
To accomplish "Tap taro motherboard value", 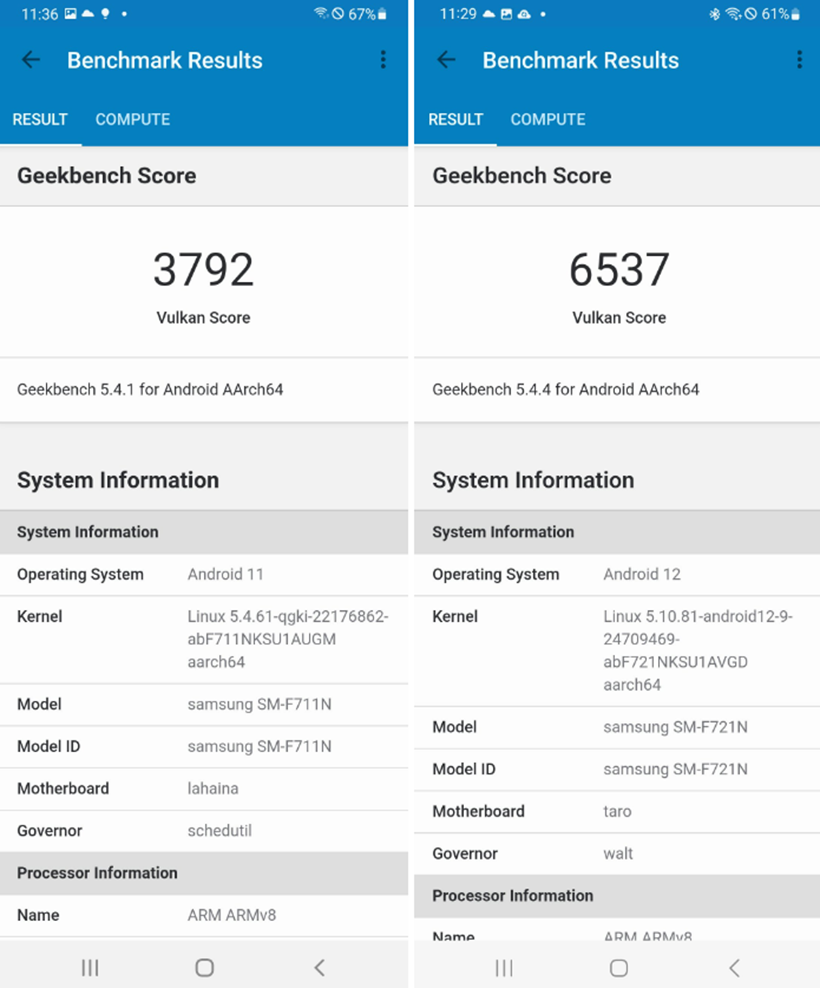I will tap(617, 811).
